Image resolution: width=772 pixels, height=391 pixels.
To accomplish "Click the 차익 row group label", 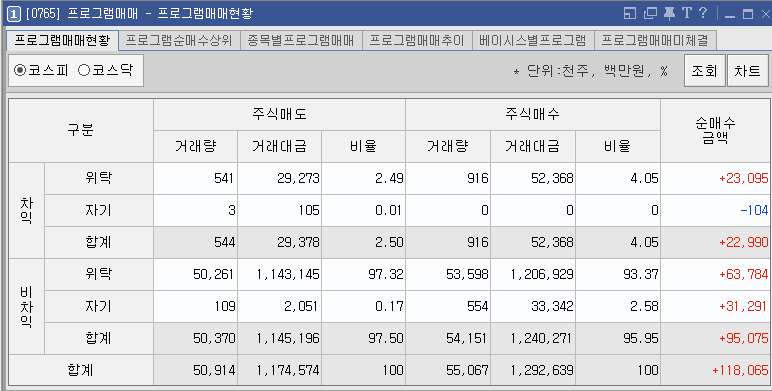I will point(27,210).
